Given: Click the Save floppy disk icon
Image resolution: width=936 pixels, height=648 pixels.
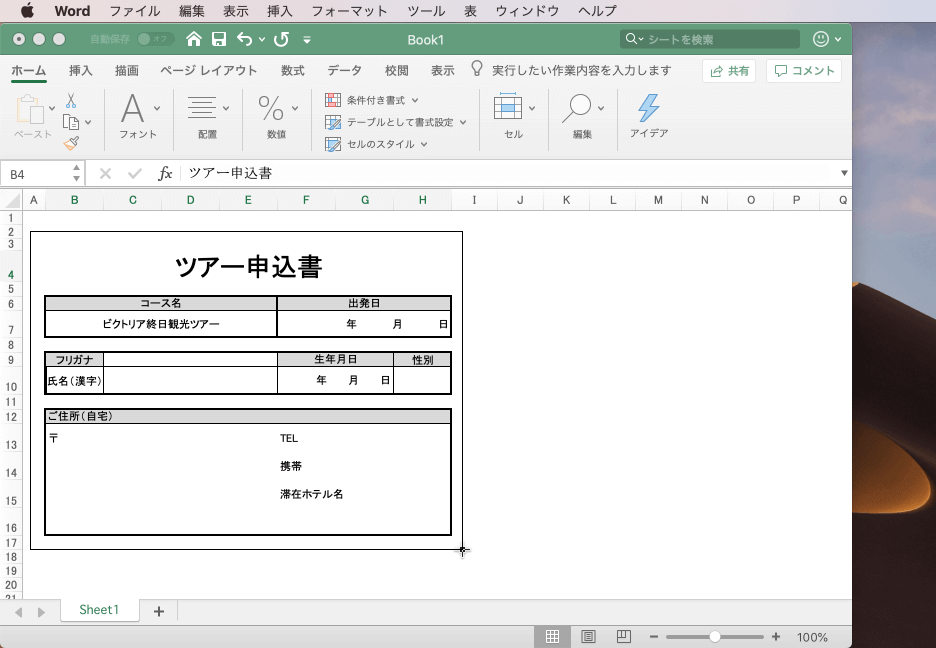Looking at the screenshot, I should point(218,39).
